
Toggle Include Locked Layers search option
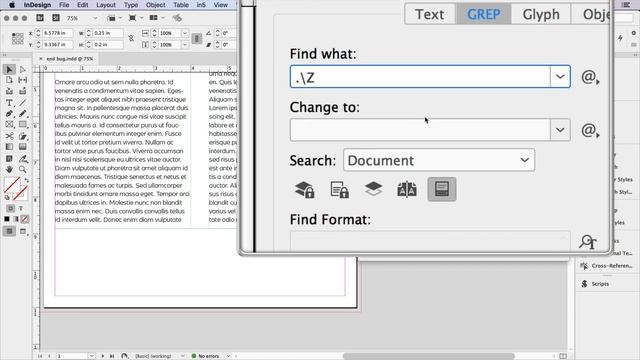[304, 189]
